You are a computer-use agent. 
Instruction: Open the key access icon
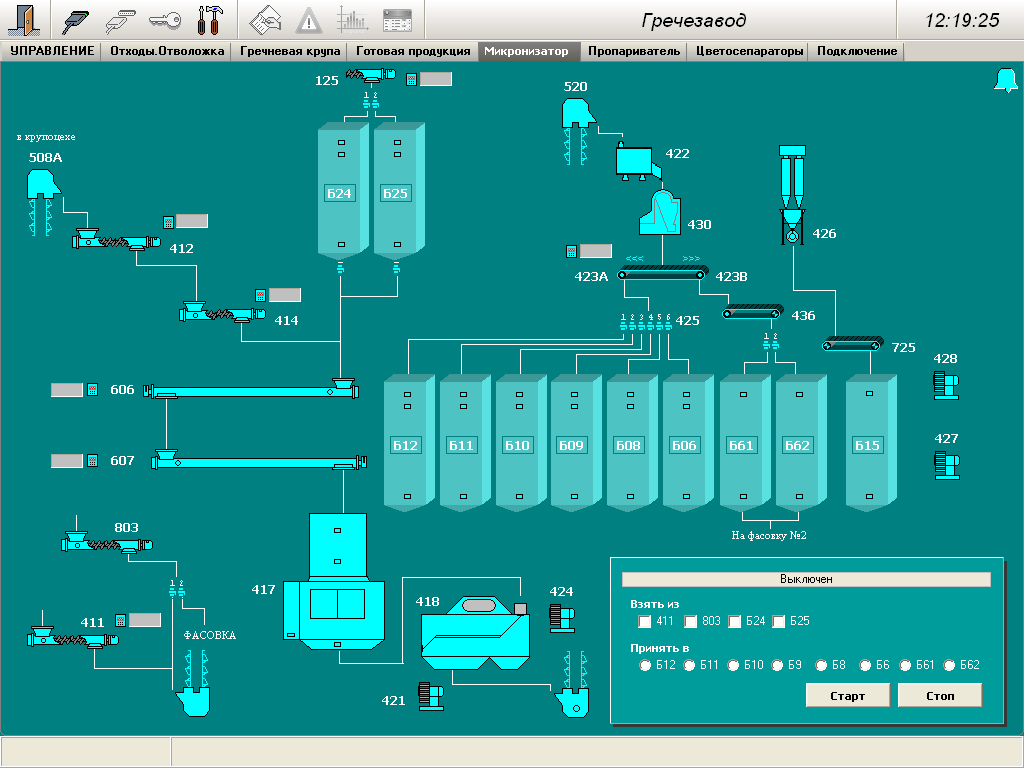tap(164, 20)
